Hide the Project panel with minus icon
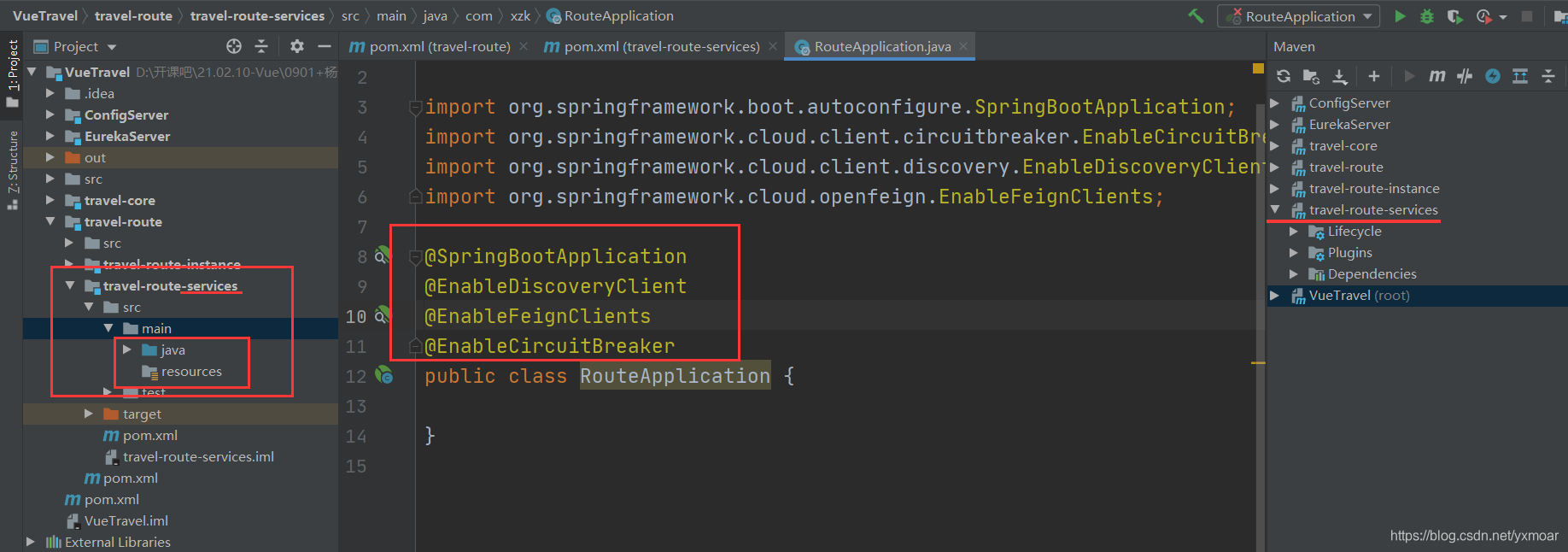Viewport: 1568px width, 552px height. (324, 46)
